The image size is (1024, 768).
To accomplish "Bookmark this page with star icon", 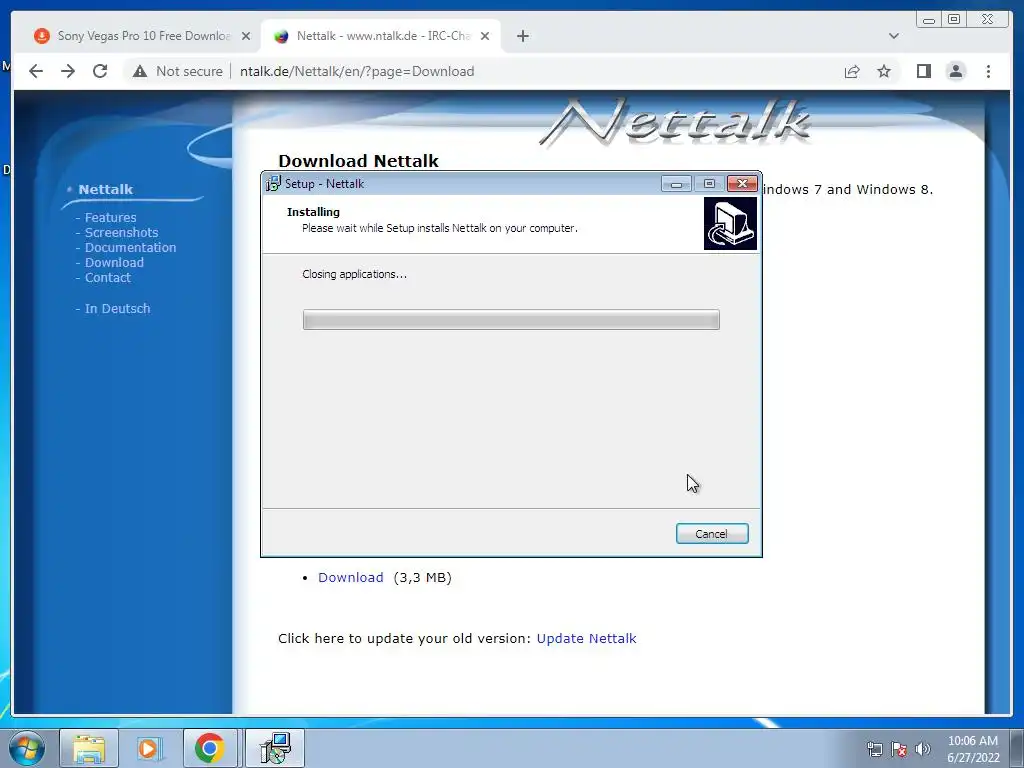I will (884, 71).
